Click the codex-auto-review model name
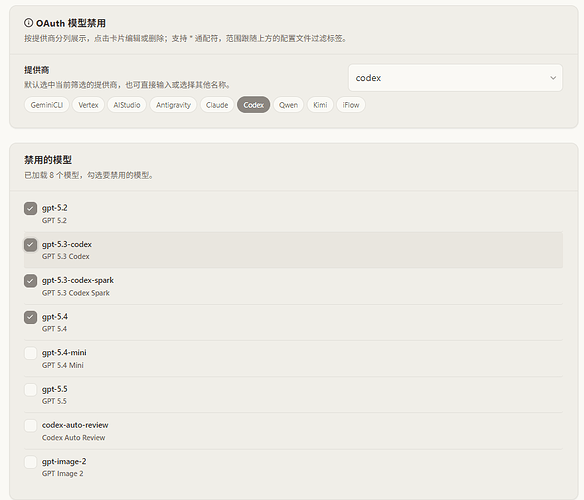 (x=75, y=425)
